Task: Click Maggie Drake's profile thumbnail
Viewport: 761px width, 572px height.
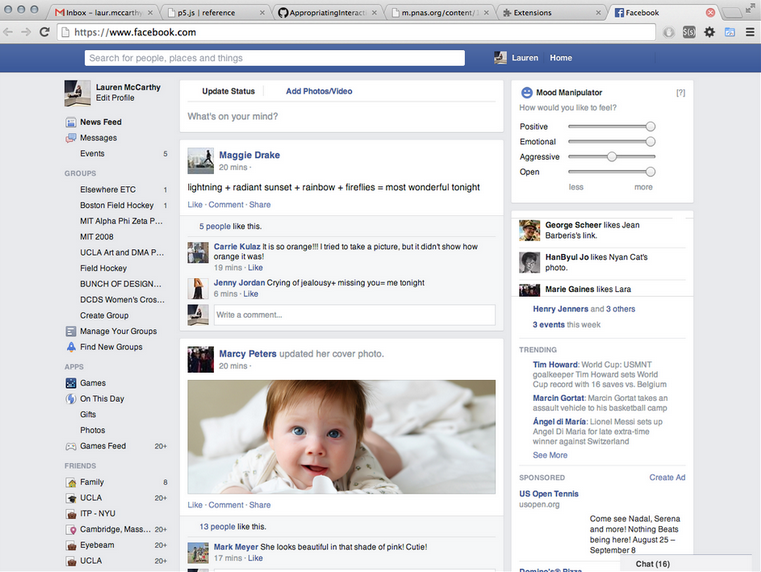Action: point(200,161)
